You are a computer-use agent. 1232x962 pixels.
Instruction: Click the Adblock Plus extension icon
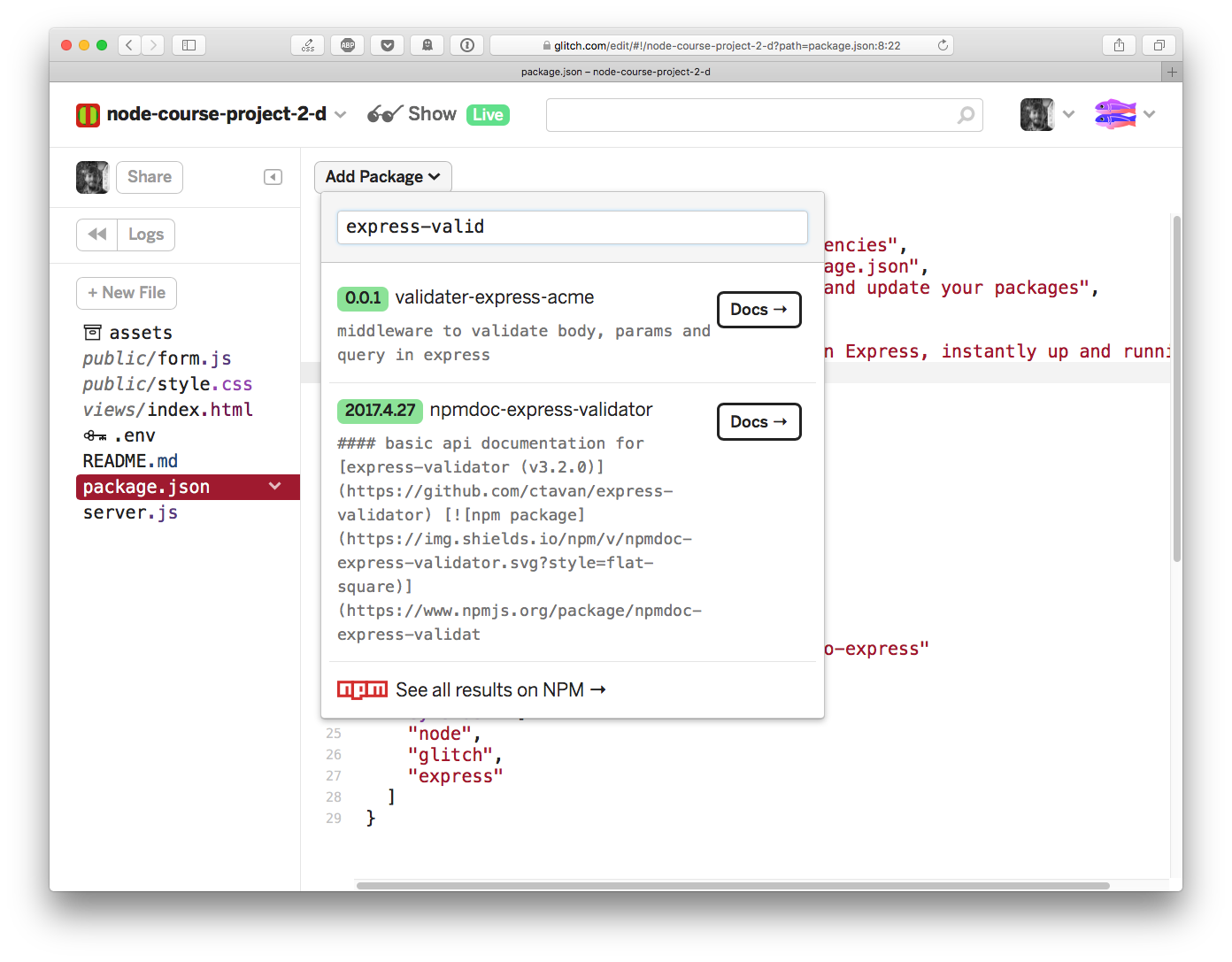coord(348,45)
